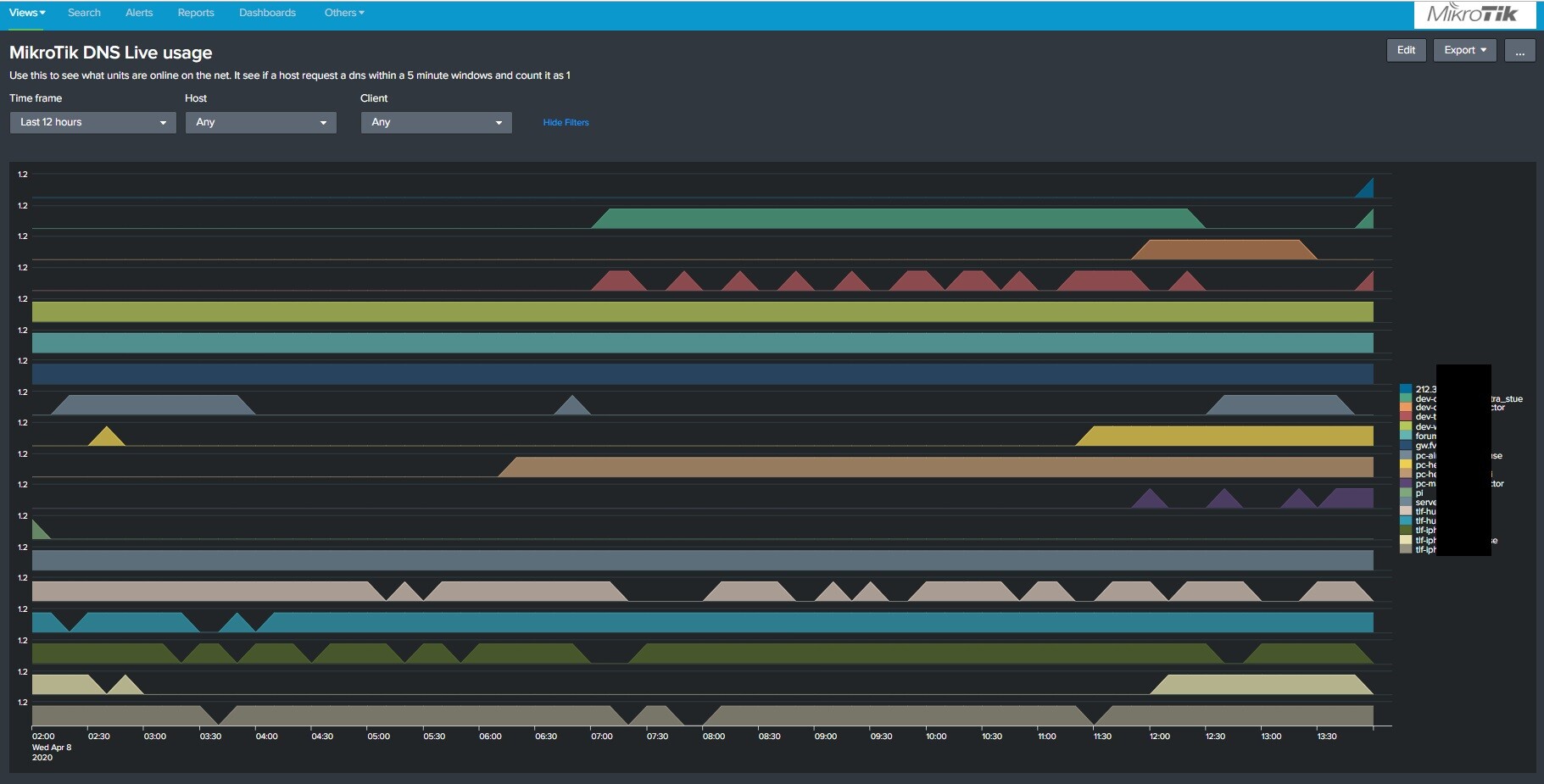
Task: Open the more options ellipsis button
Action: [x=1519, y=50]
